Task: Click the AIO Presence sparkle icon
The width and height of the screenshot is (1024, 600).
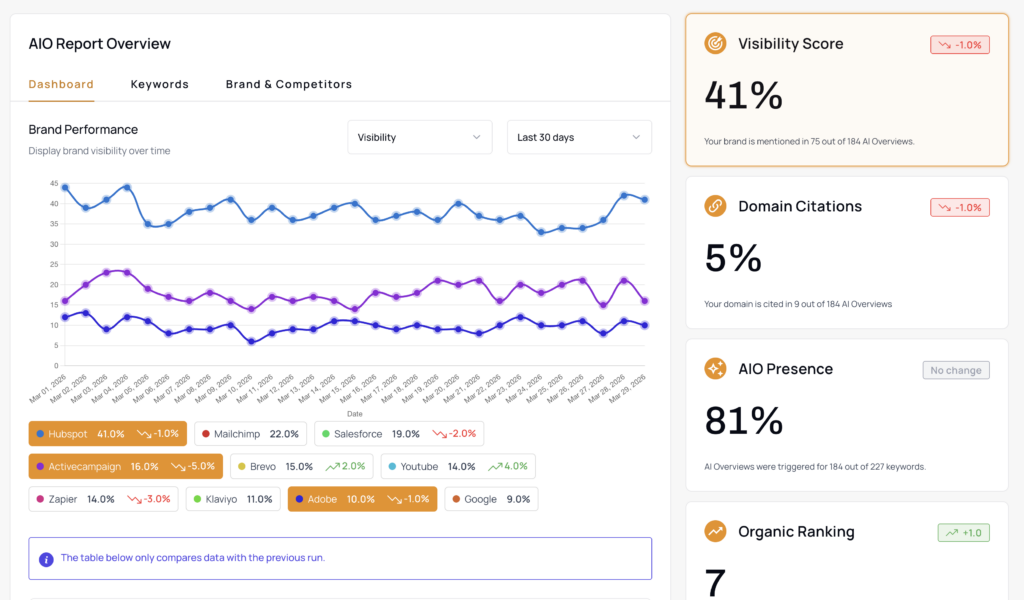Action: pyautogui.click(x=715, y=368)
